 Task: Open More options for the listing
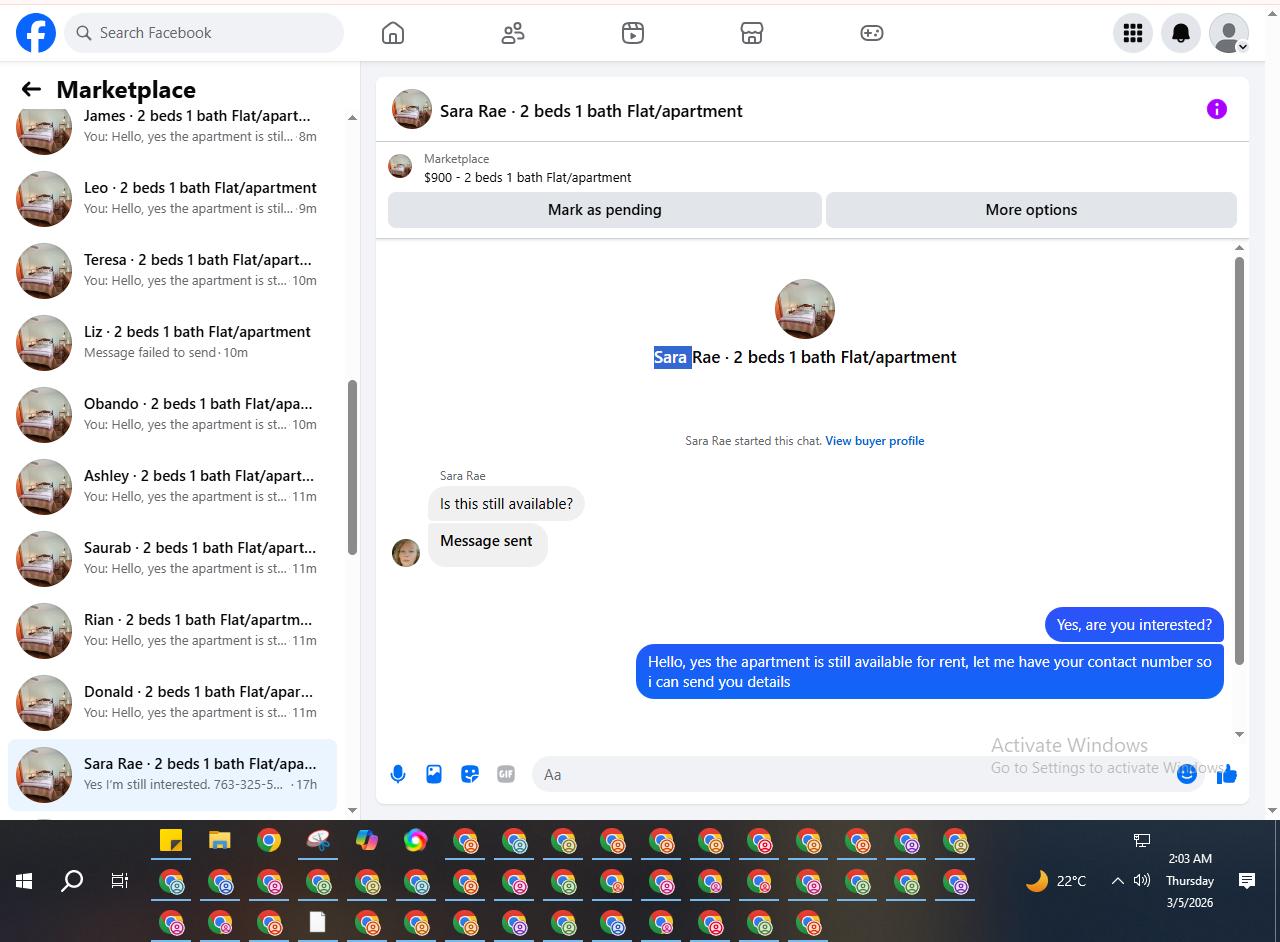point(1031,210)
